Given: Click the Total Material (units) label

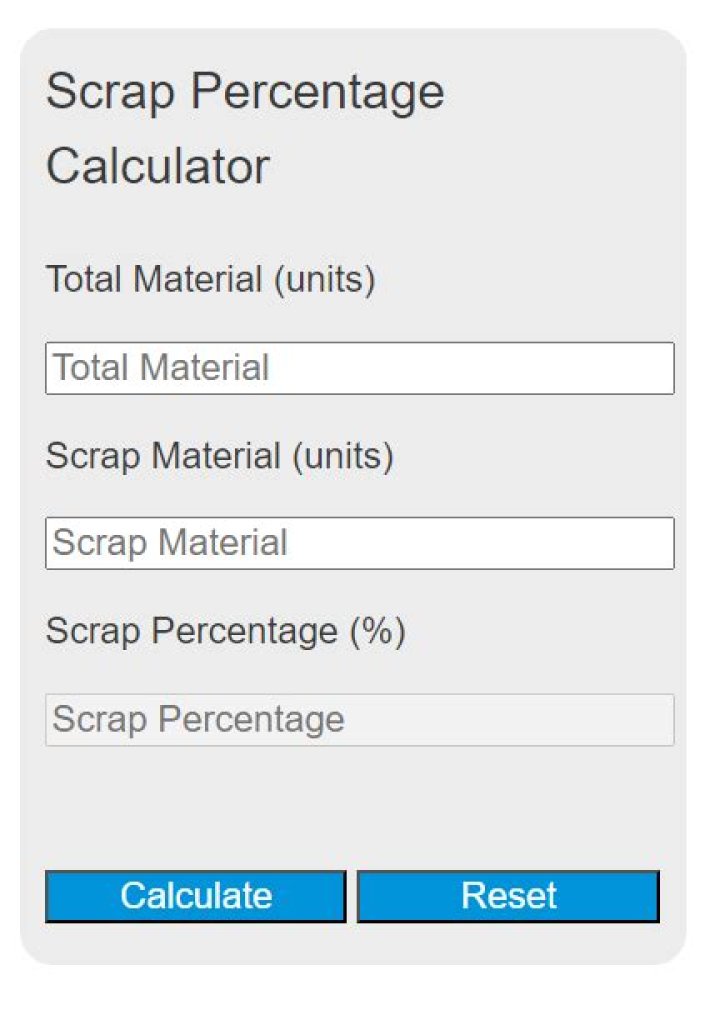Looking at the screenshot, I should (211, 280).
